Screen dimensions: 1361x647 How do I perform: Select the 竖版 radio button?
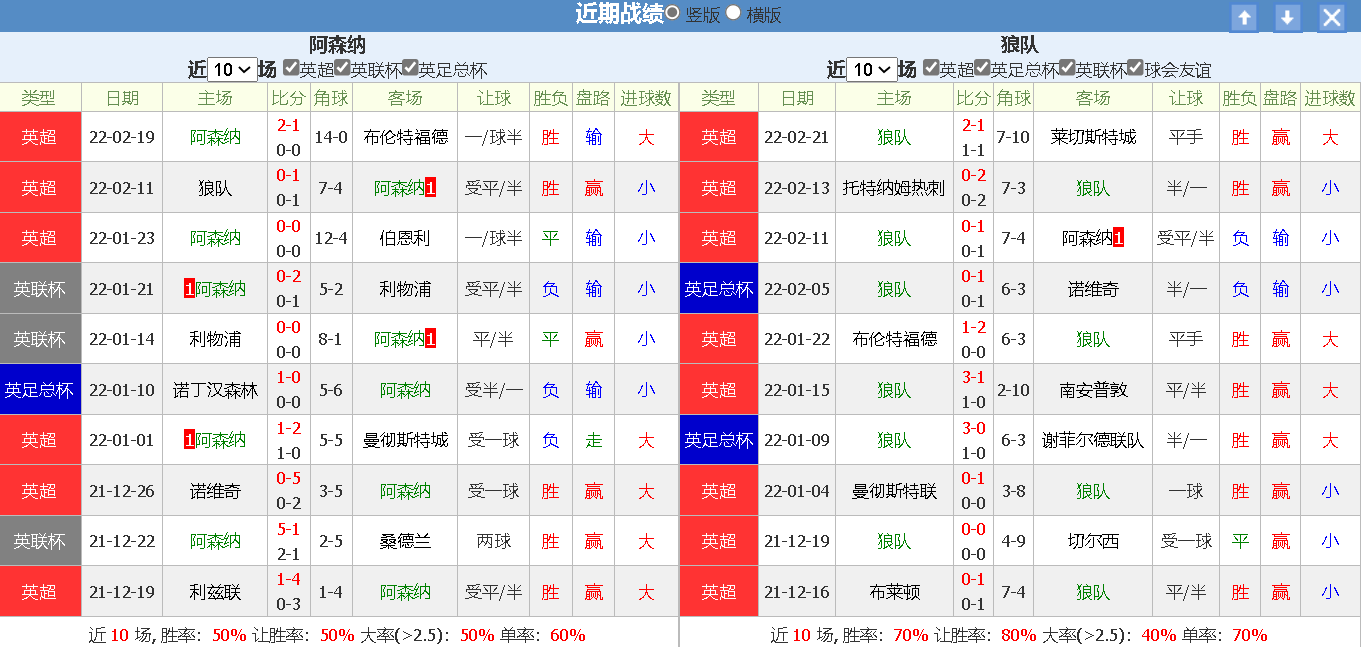pos(672,13)
